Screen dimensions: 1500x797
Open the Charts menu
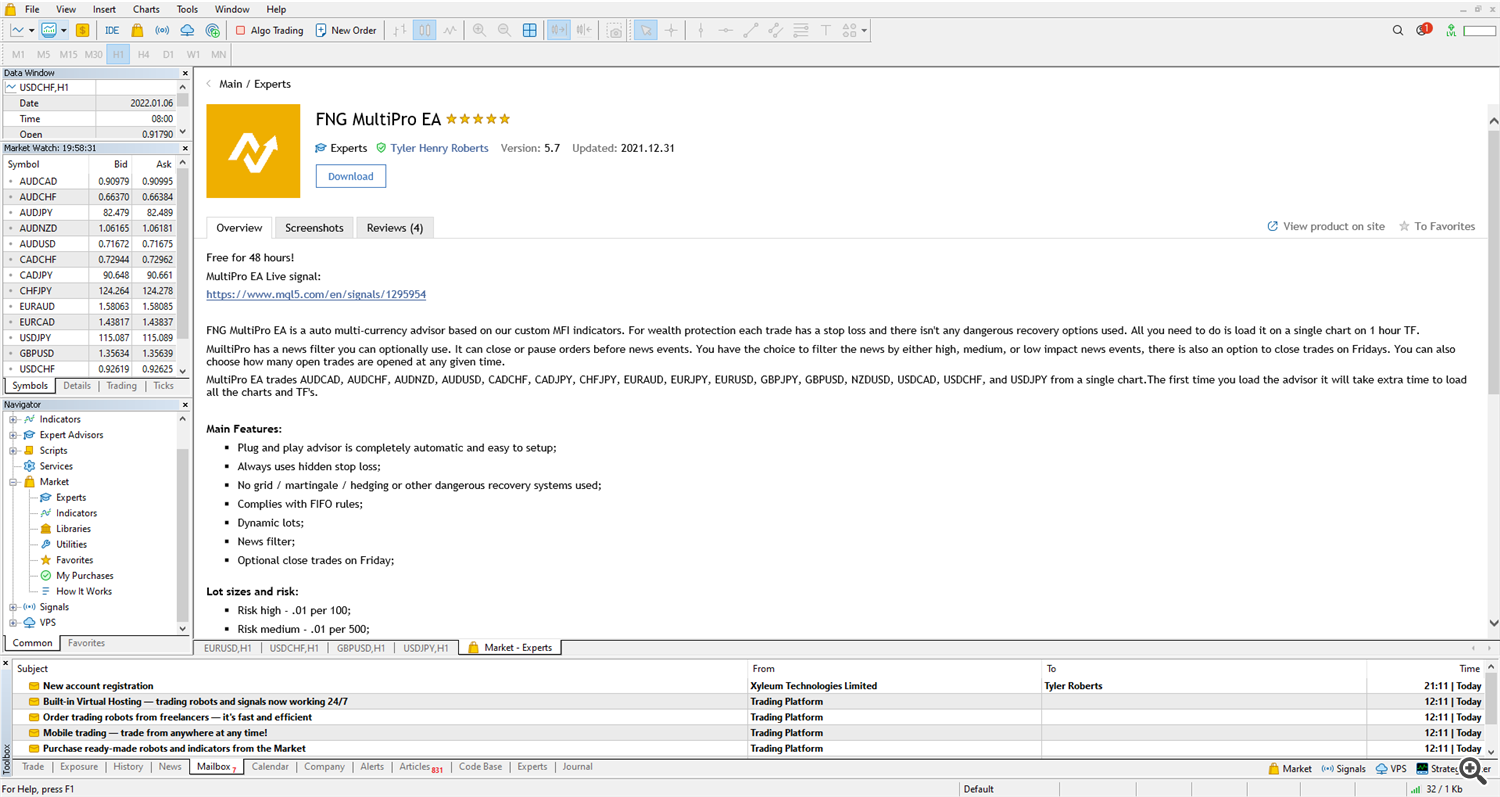click(x=146, y=9)
